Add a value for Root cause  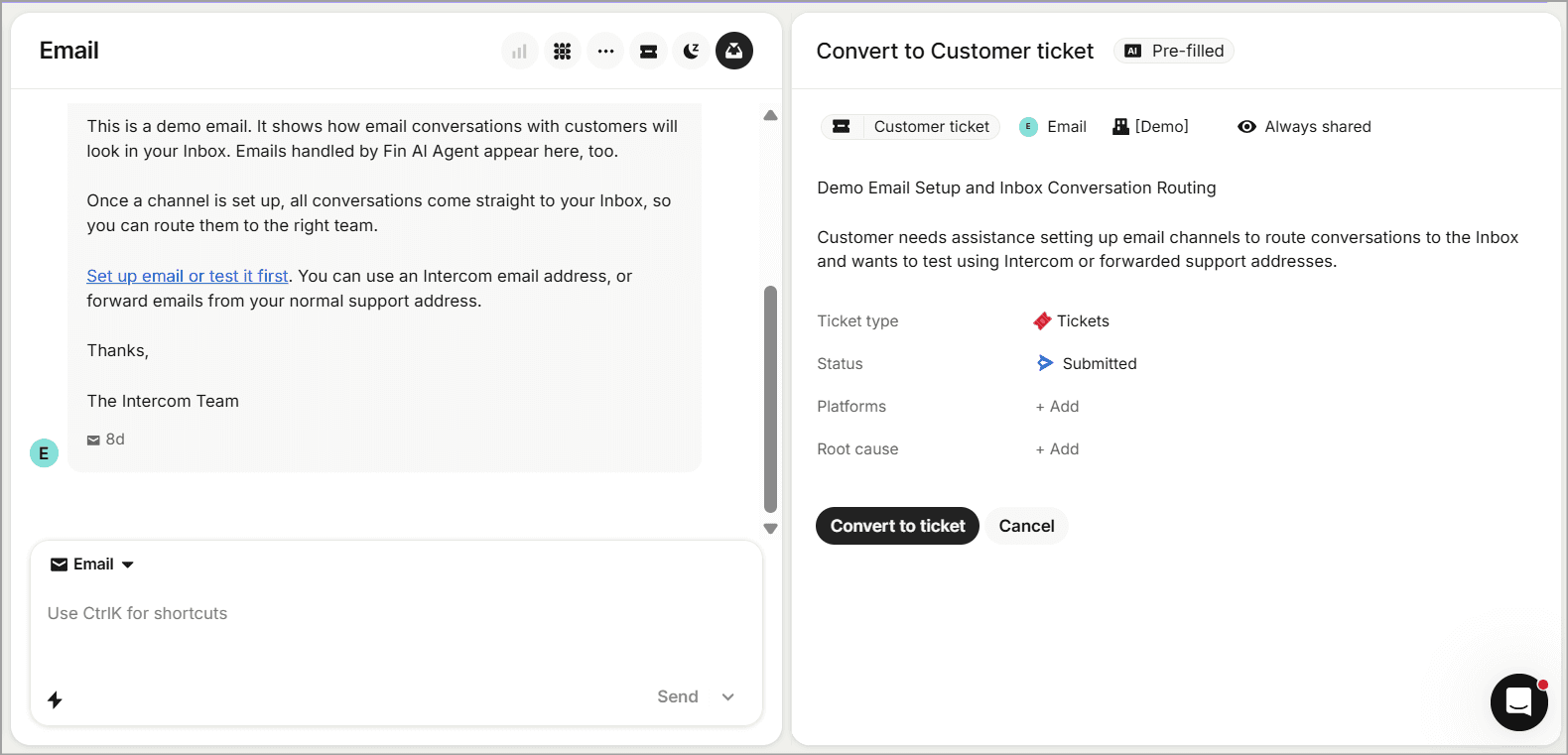pyautogui.click(x=1057, y=449)
